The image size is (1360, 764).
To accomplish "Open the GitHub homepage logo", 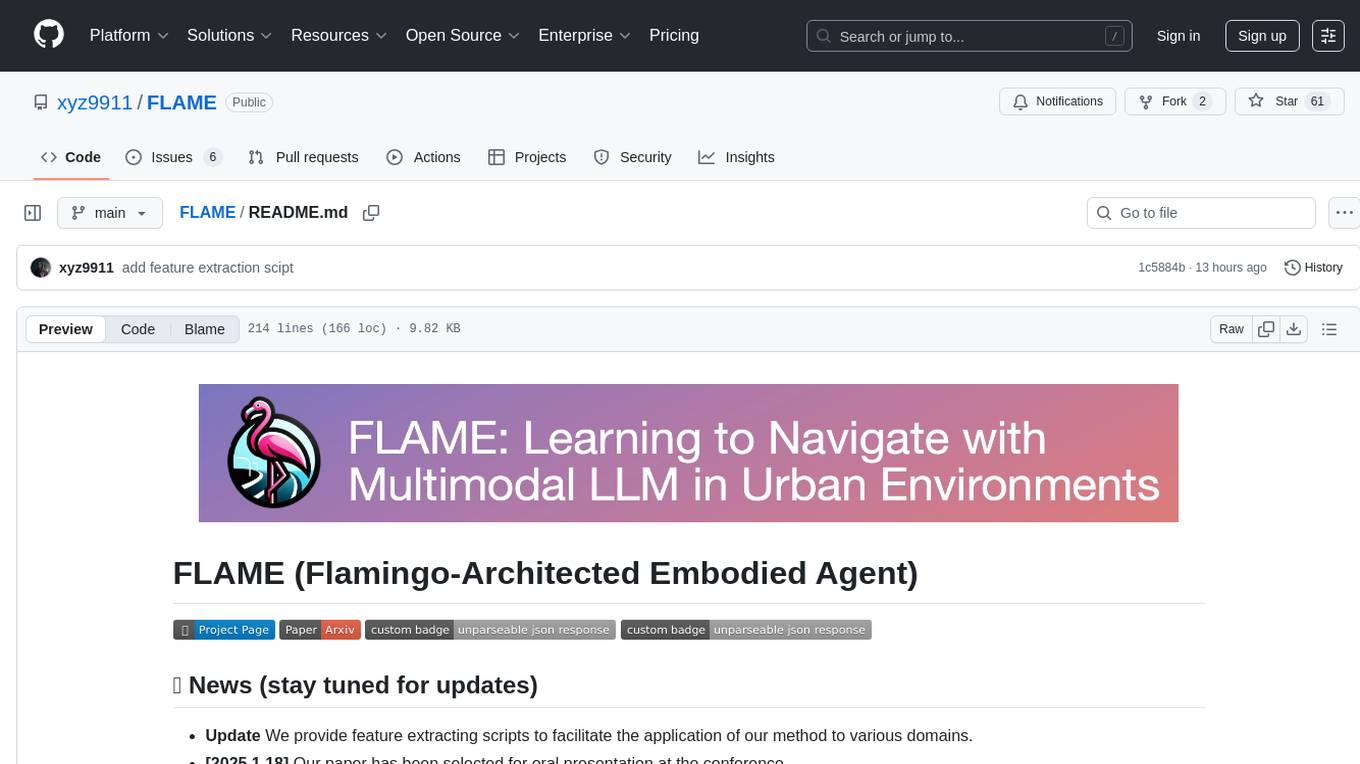I will 49,35.
